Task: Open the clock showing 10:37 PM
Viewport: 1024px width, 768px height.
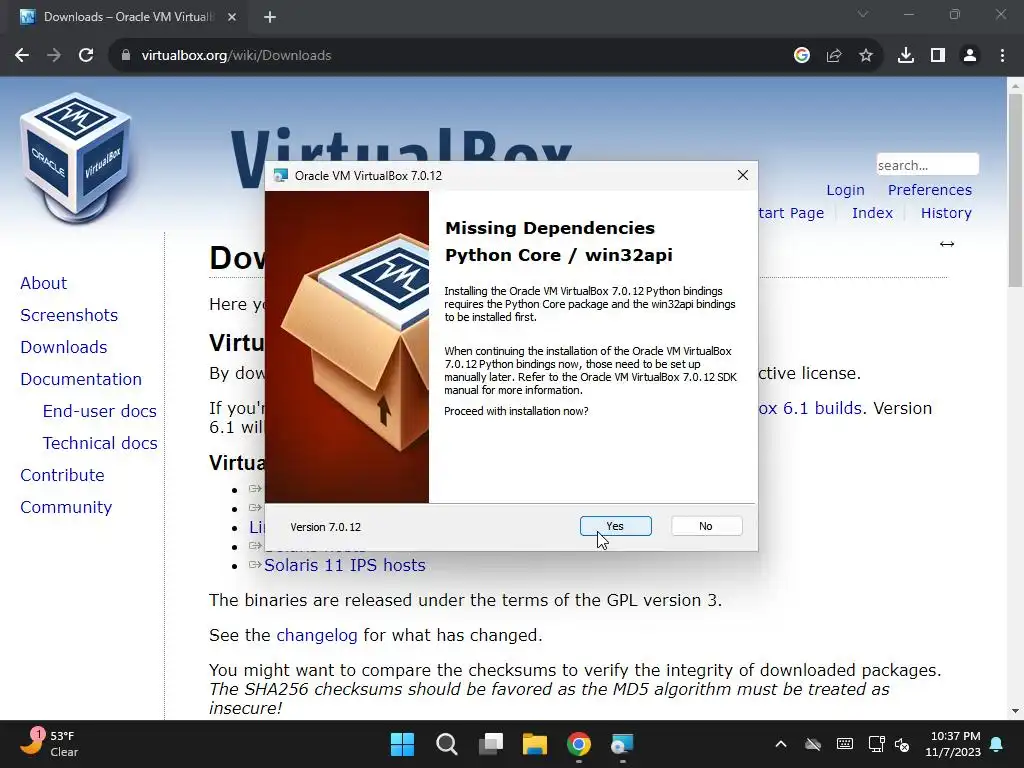Action: click(x=953, y=744)
